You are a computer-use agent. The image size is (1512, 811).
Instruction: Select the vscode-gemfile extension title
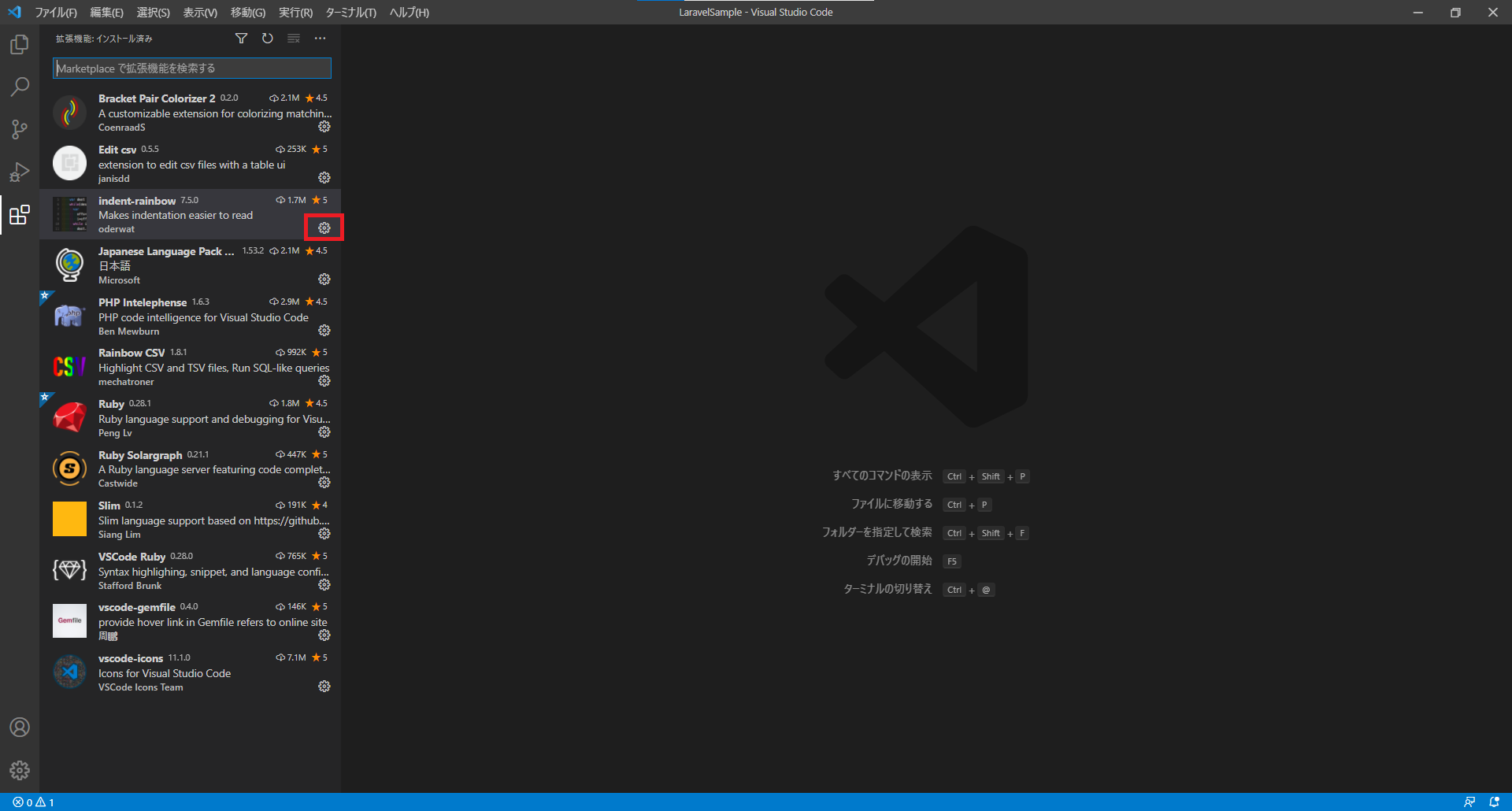(x=137, y=607)
